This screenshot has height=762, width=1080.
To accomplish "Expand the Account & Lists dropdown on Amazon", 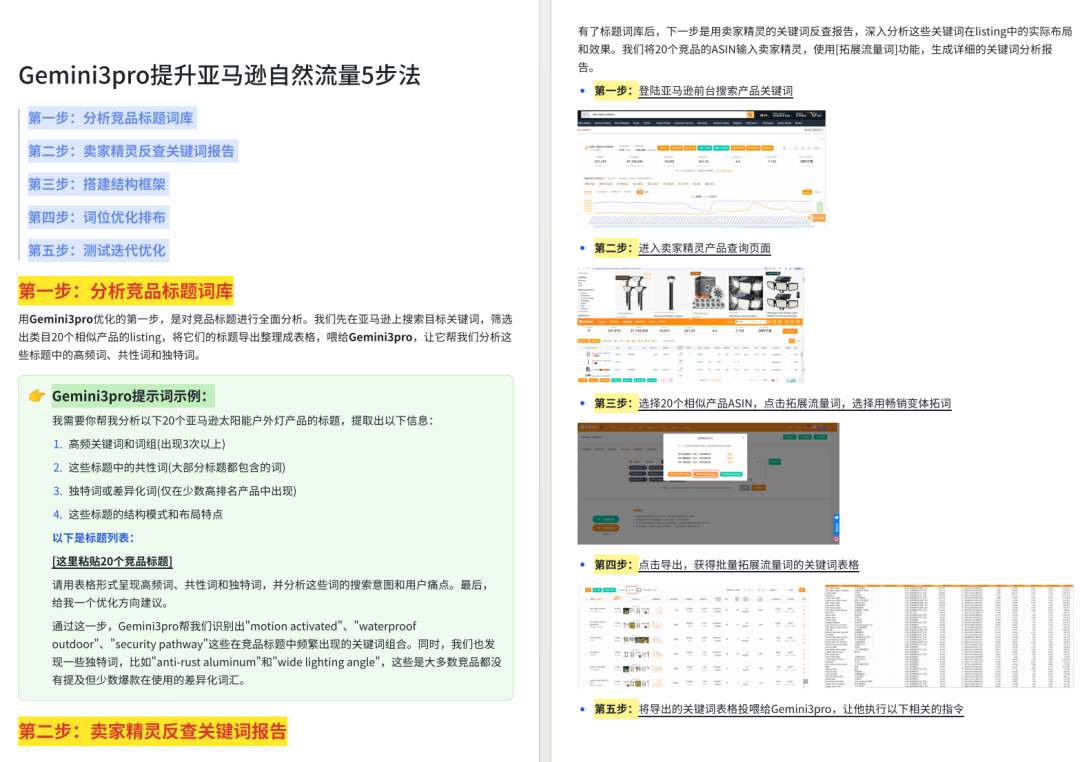I will point(781,115).
